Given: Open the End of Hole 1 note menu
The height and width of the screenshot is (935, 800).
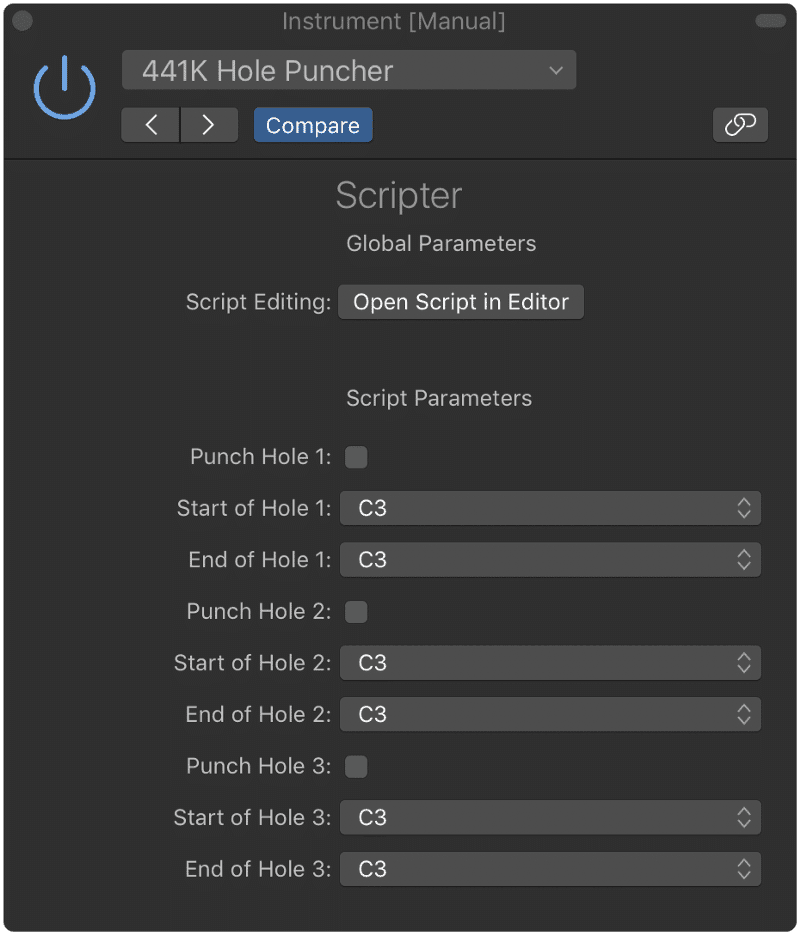Looking at the screenshot, I should (x=550, y=559).
